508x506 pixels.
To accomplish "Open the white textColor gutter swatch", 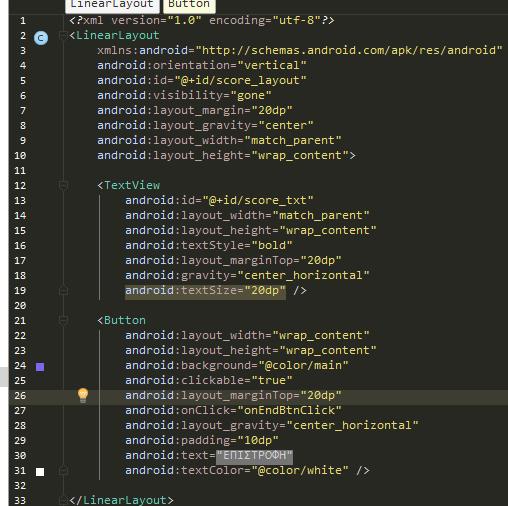I will coord(40,472).
